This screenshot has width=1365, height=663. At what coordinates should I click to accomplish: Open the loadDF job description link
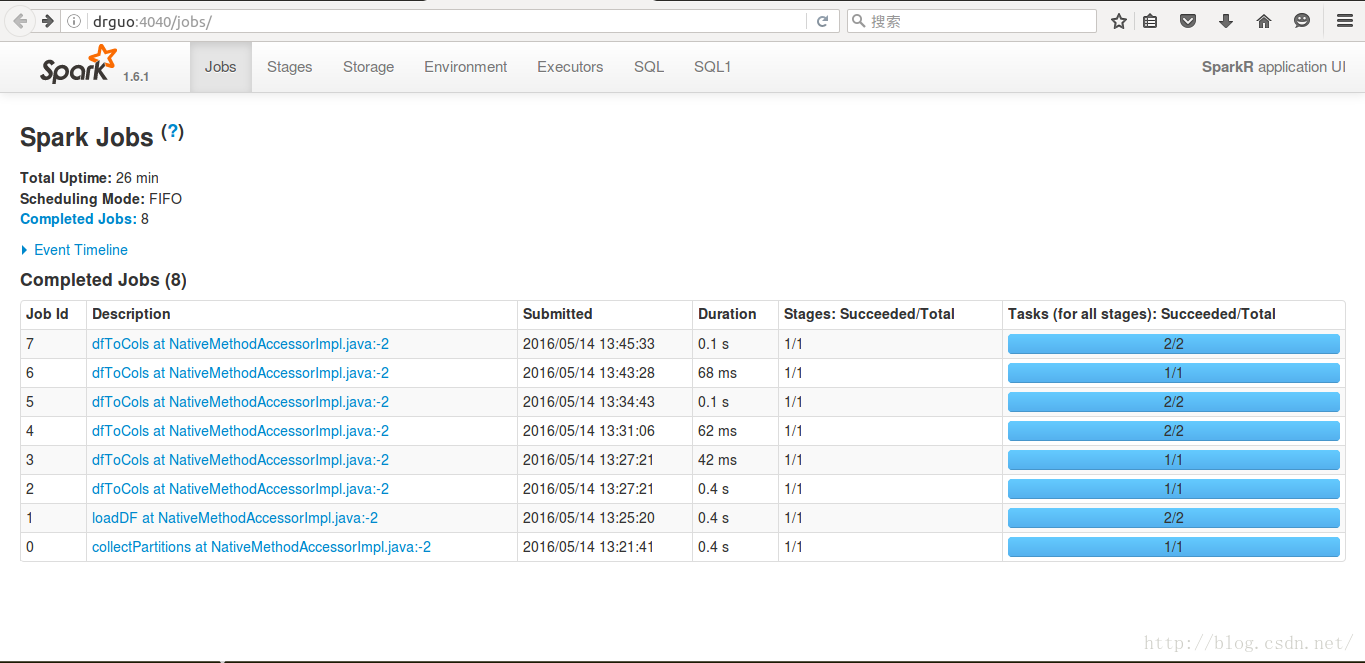235,518
